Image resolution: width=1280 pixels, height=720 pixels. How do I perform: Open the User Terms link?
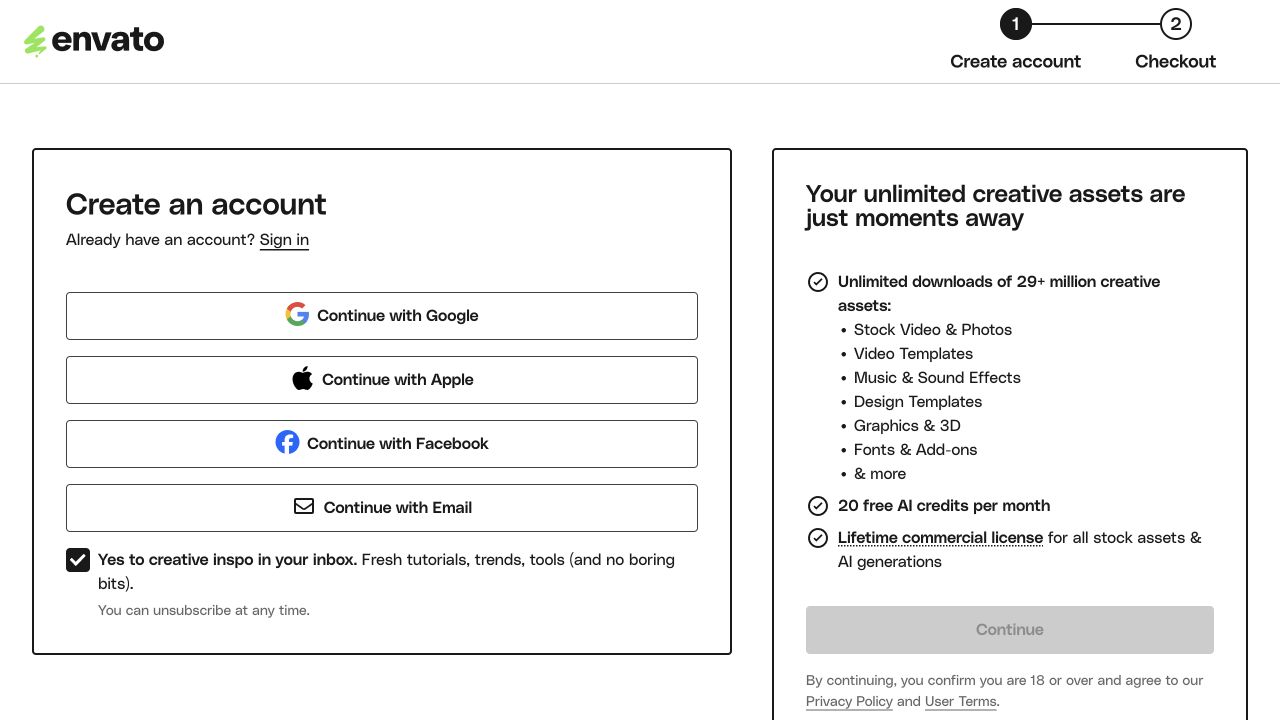[x=961, y=701]
